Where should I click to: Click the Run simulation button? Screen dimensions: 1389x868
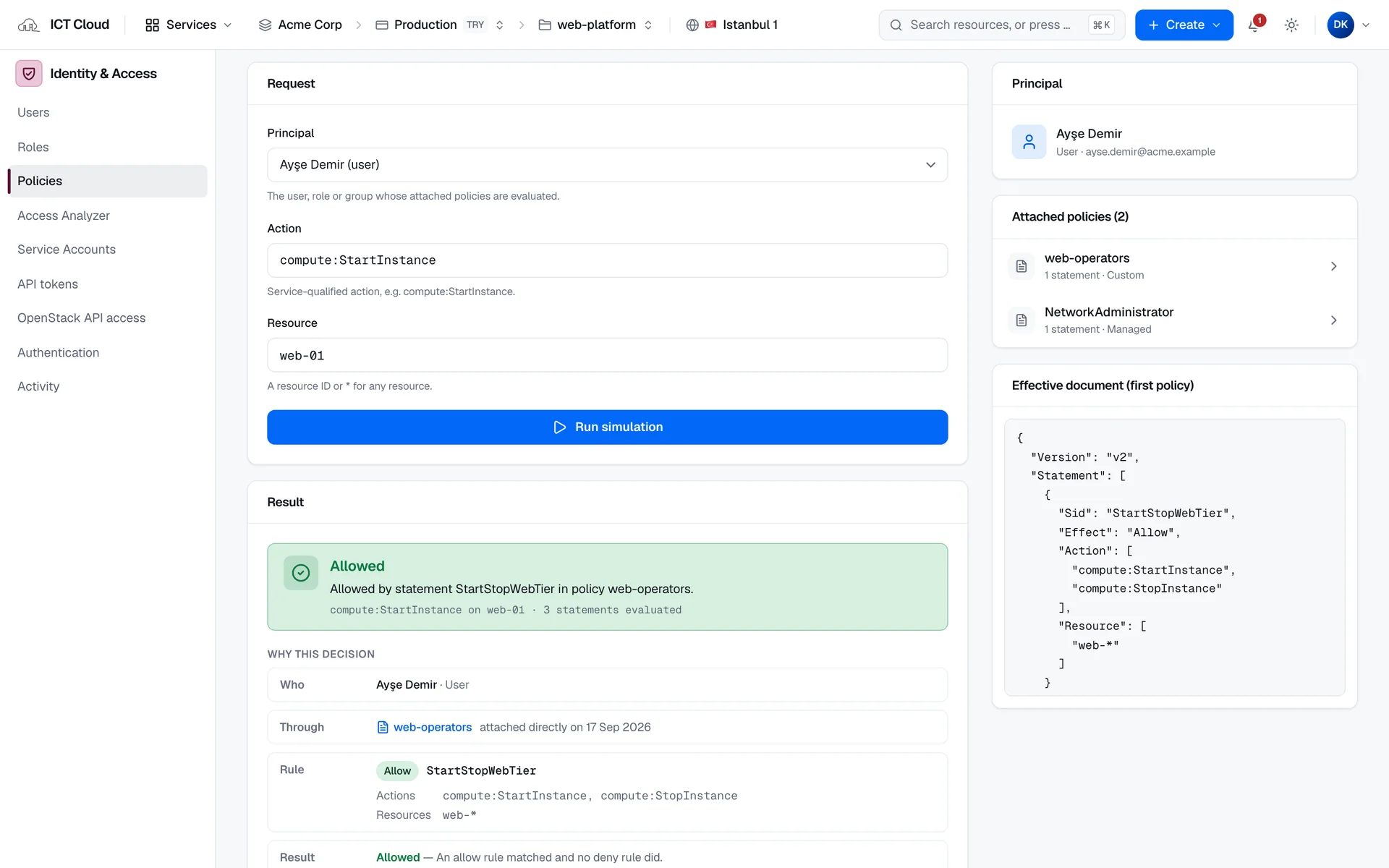(x=608, y=427)
